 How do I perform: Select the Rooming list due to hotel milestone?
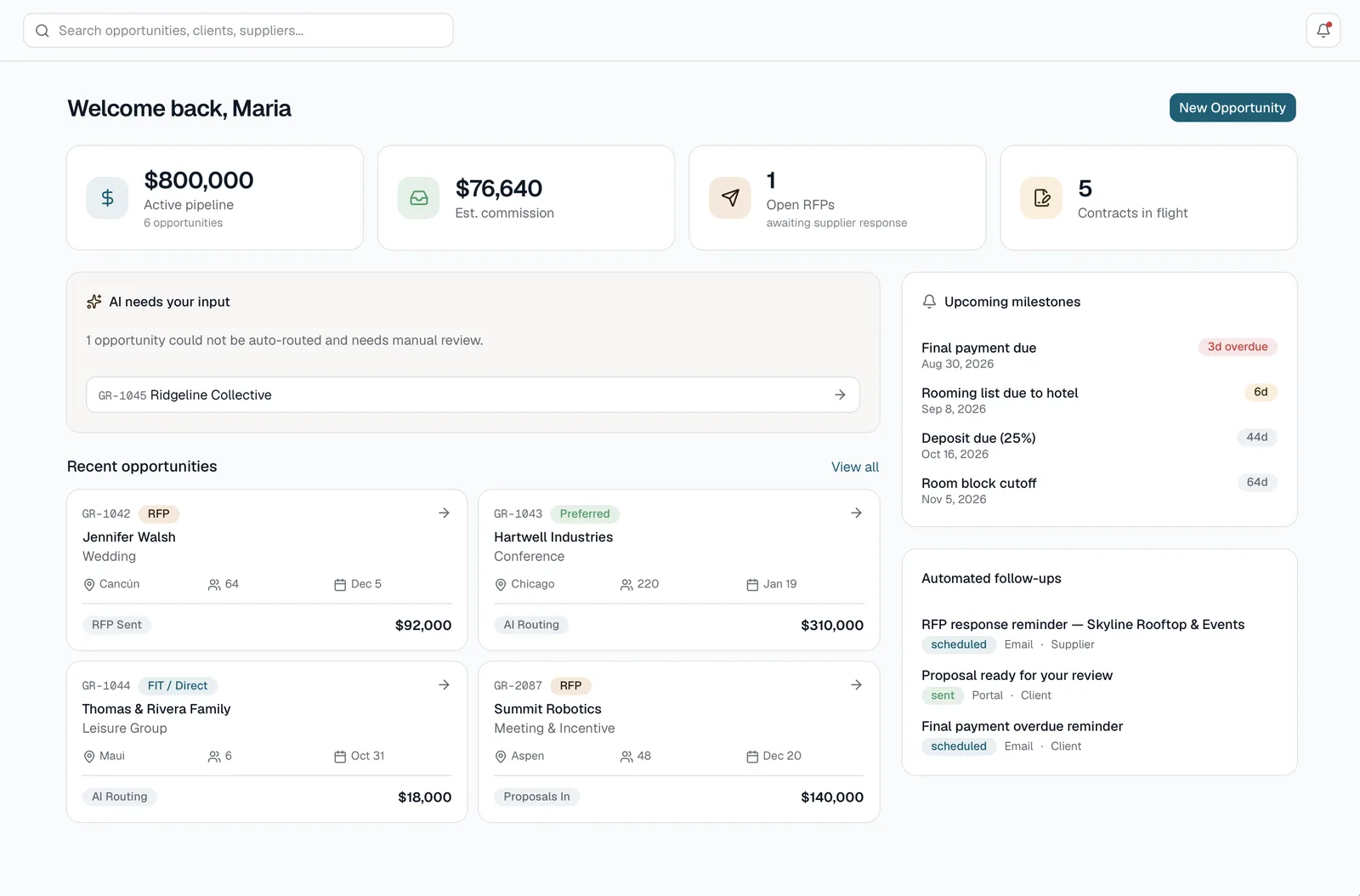click(x=1099, y=400)
